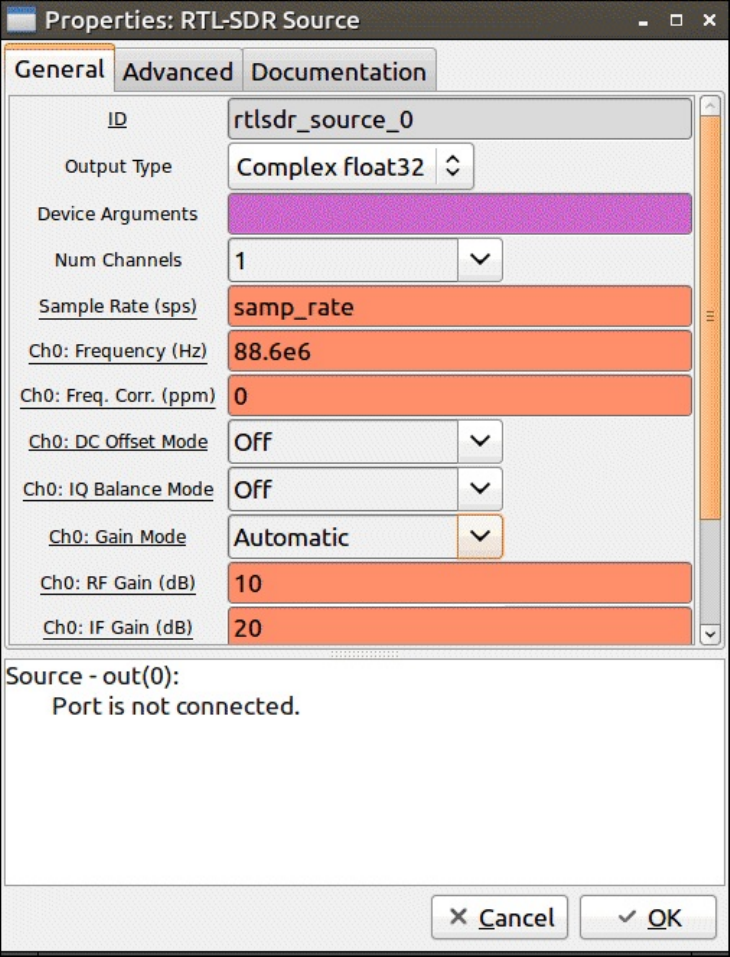Click the Output Type label

(x=118, y=167)
